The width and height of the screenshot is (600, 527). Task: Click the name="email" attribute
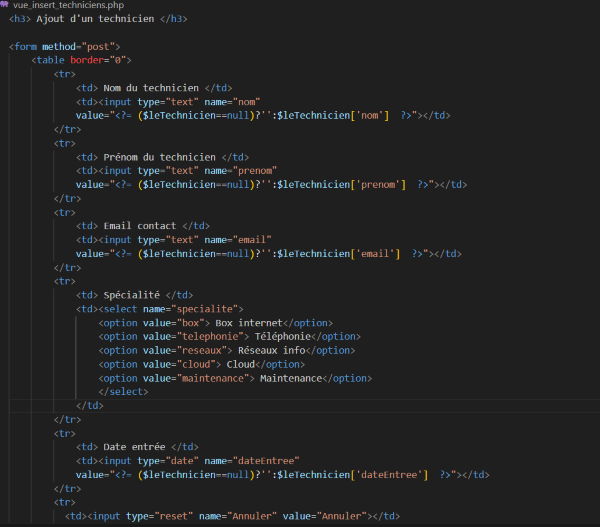(x=238, y=240)
